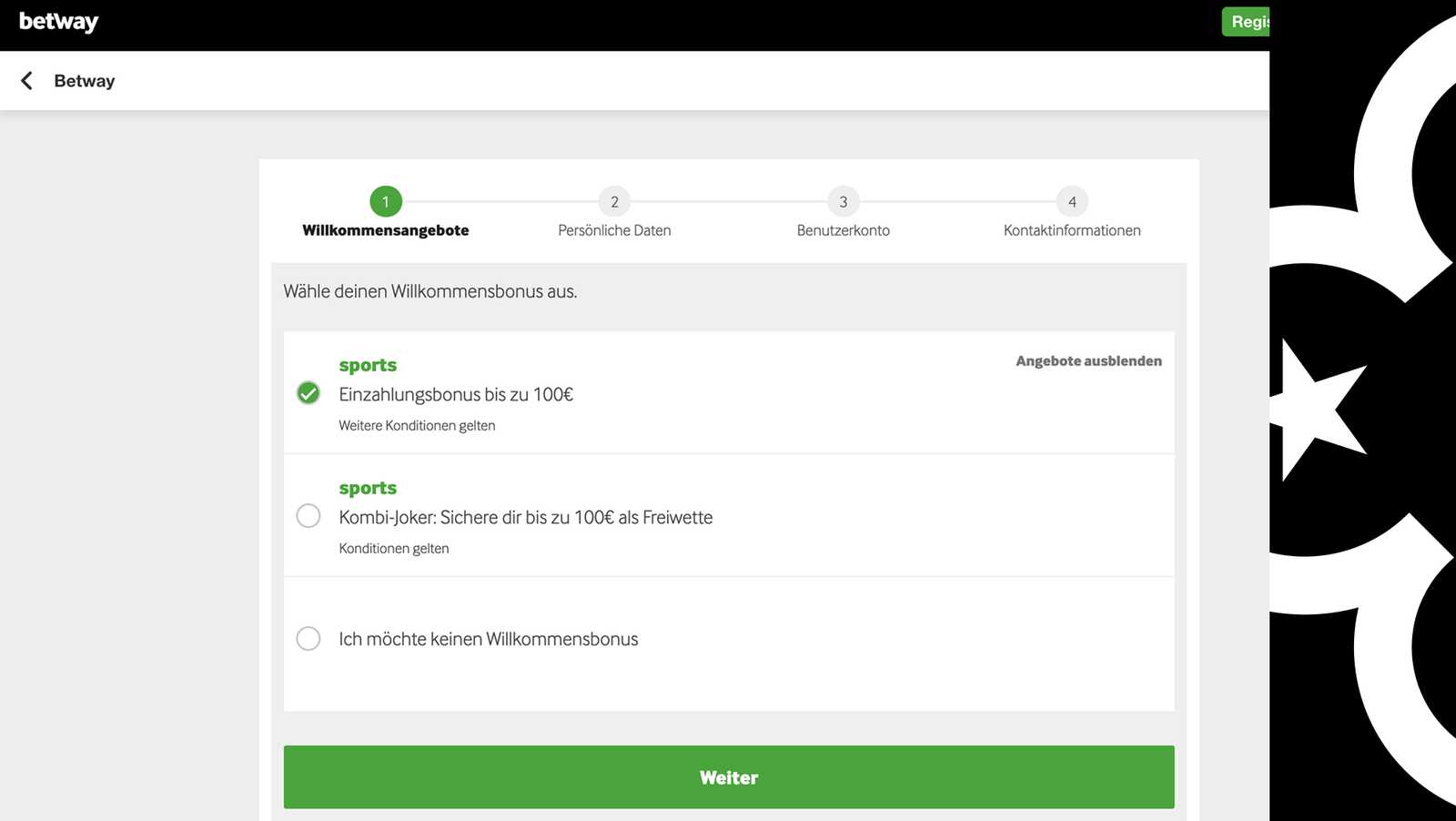1456x821 pixels.
Task: Switch to the Benutzerkonto step label
Action: tap(844, 231)
